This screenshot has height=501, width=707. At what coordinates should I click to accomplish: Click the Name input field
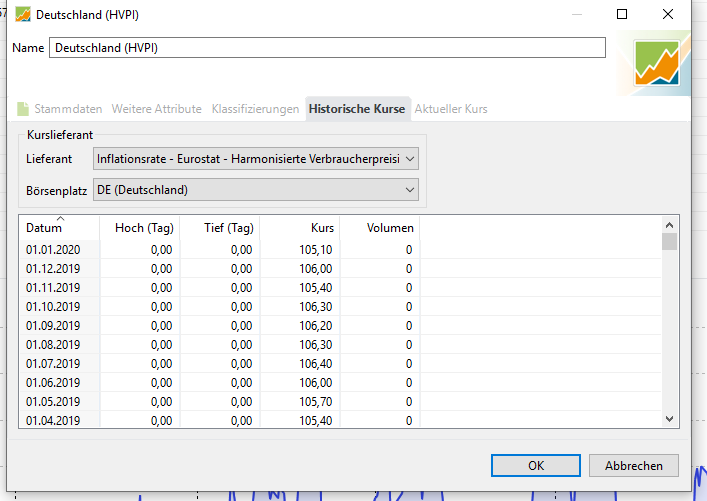pyautogui.click(x=327, y=48)
